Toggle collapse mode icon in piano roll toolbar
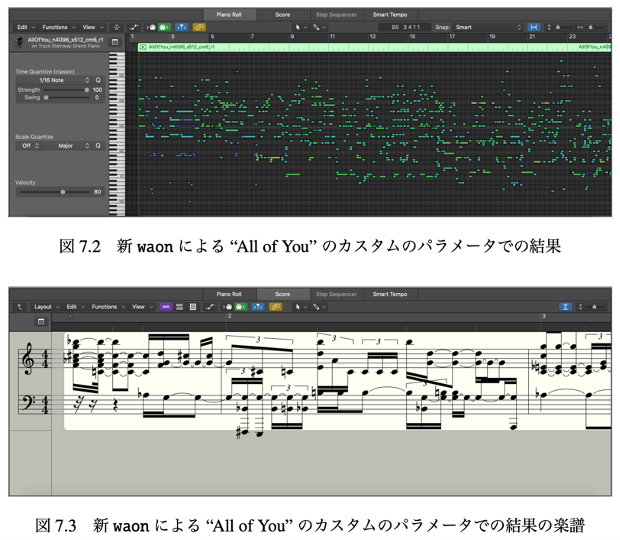This screenshot has height=540, width=620. tap(117, 27)
